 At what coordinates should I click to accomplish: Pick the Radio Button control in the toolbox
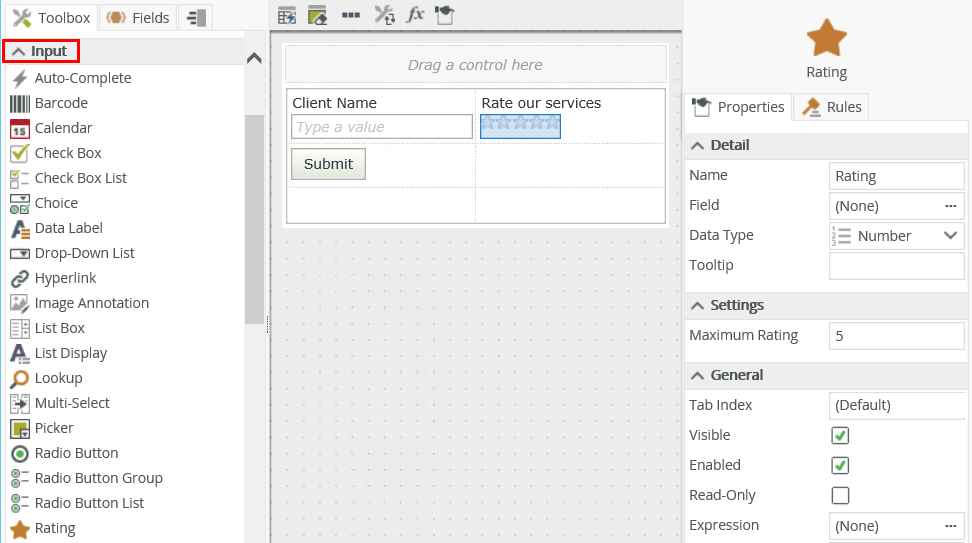coord(76,453)
